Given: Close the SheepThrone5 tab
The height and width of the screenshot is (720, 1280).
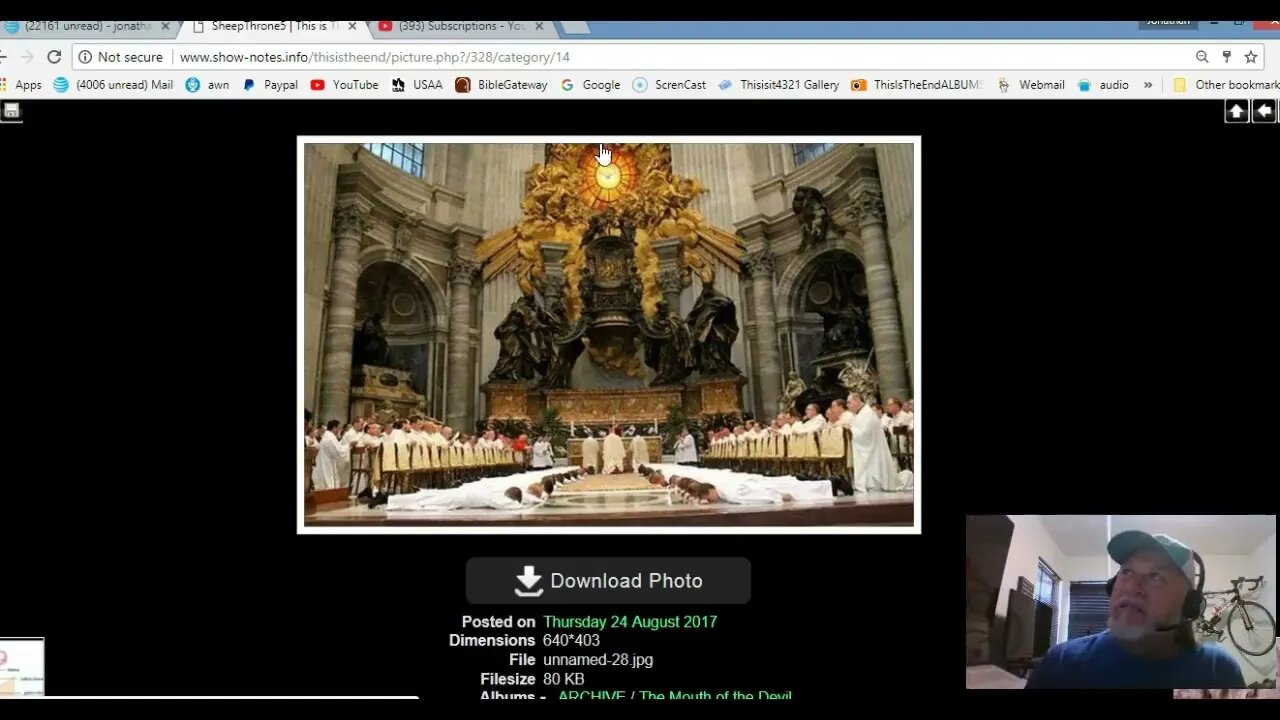Looking at the screenshot, I should pyautogui.click(x=352, y=26).
